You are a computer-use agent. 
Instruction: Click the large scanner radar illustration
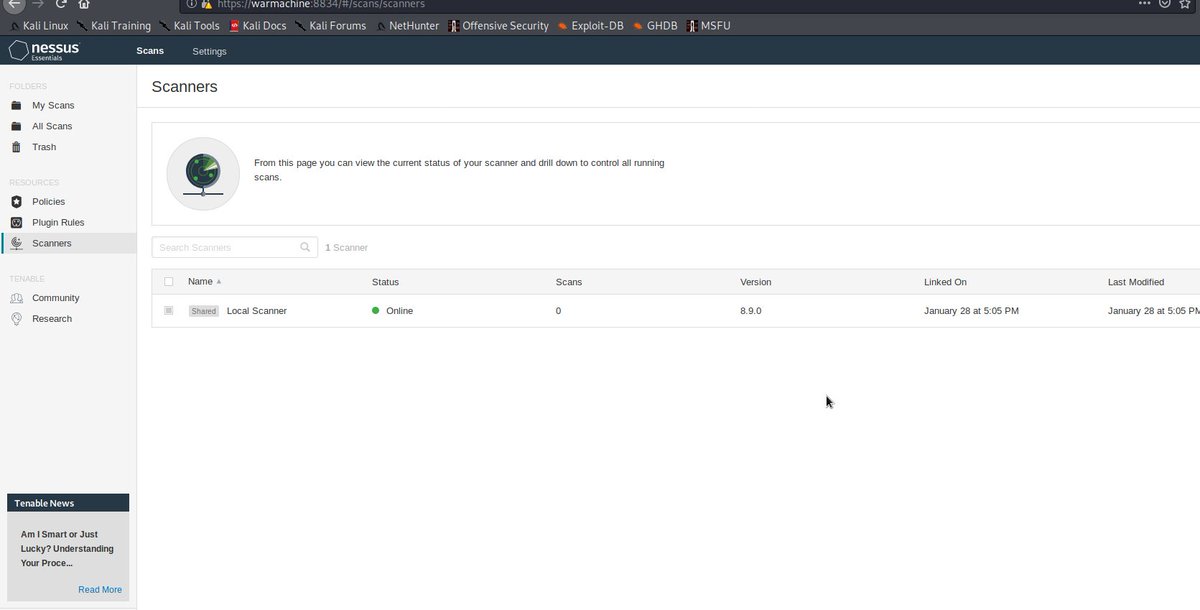tap(203, 174)
